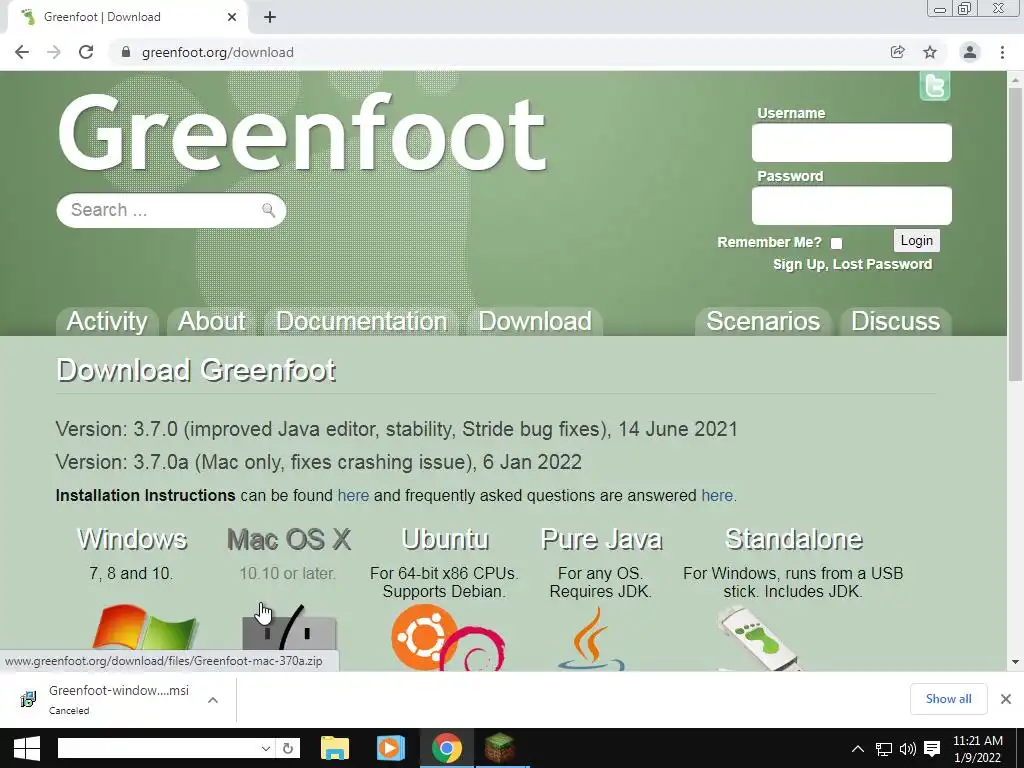Viewport: 1024px width, 768px height.
Task: Open the About tab
Action: pos(212,321)
